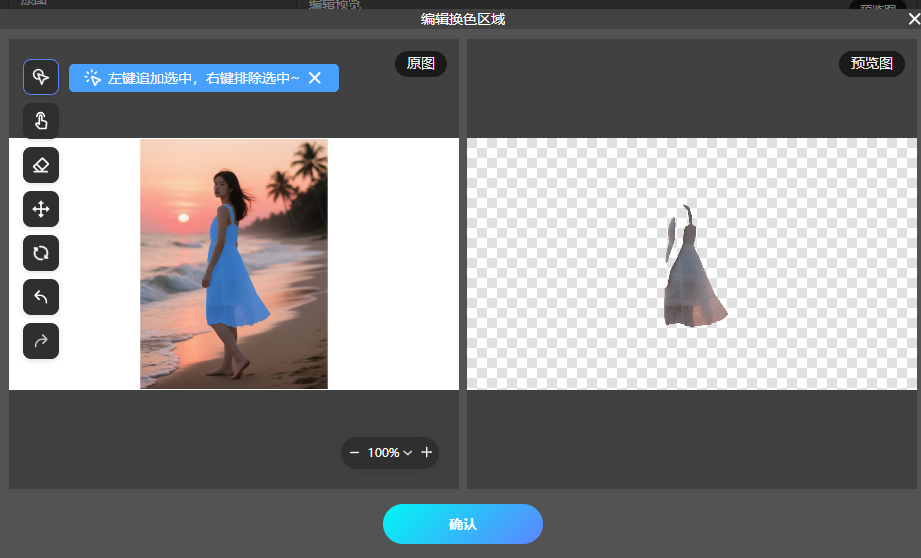921x558 pixels.
Task: Redo the previous edit
Action: tap(41, 341)
